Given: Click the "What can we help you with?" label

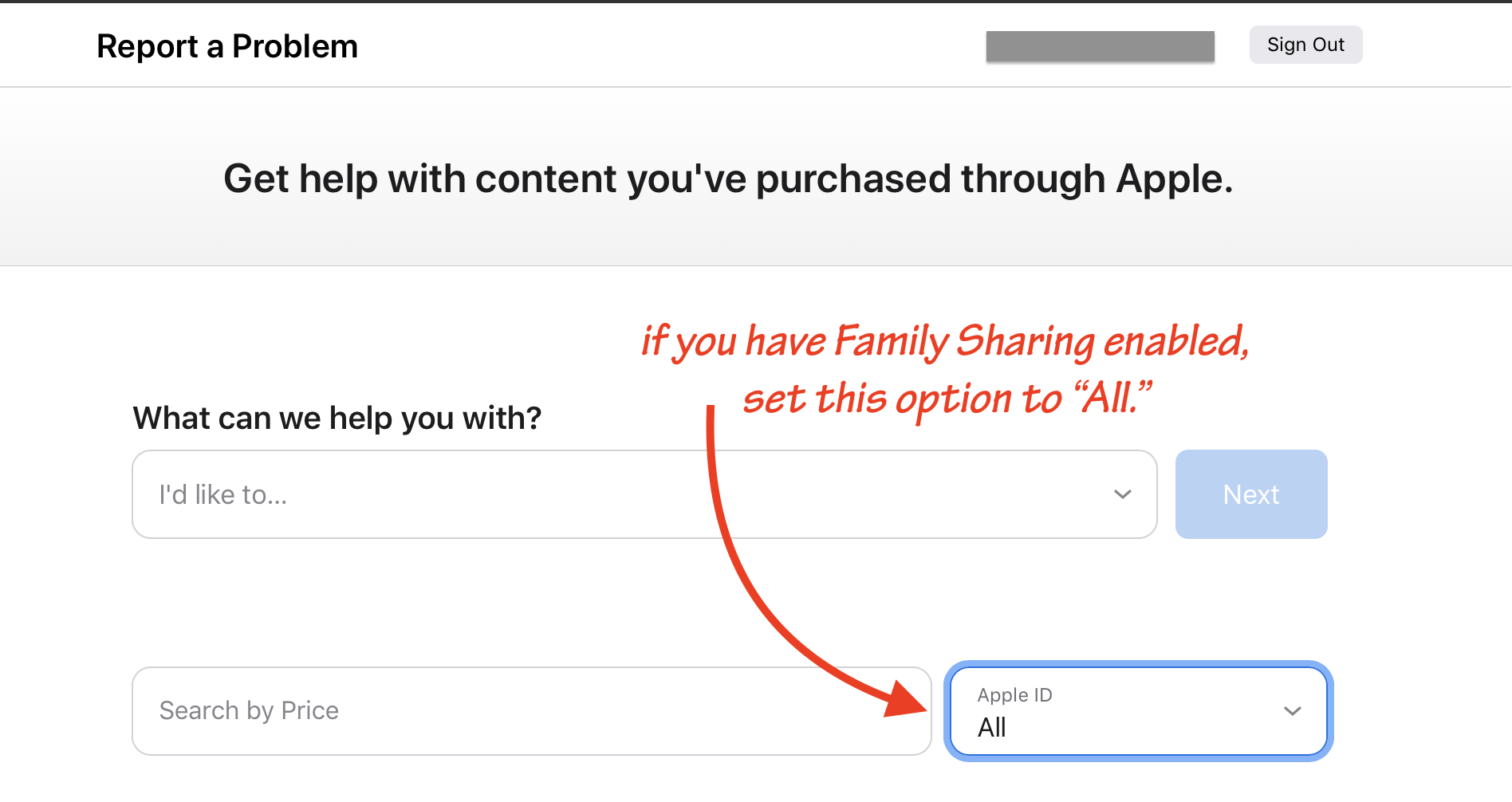Looking at the screenshot, I should (x=337, y=418).
